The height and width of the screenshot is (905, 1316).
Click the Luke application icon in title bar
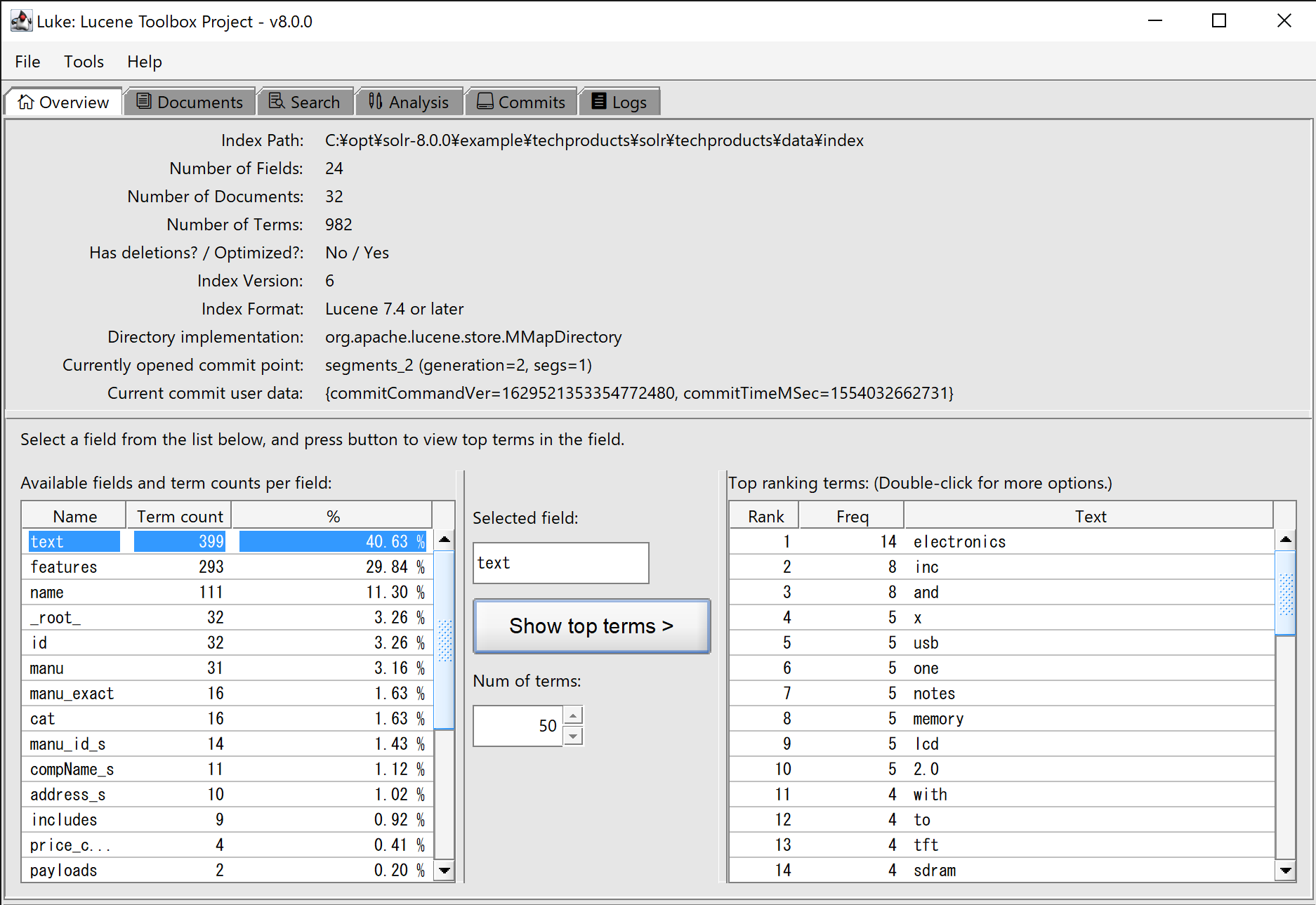(x=21, y=21)
